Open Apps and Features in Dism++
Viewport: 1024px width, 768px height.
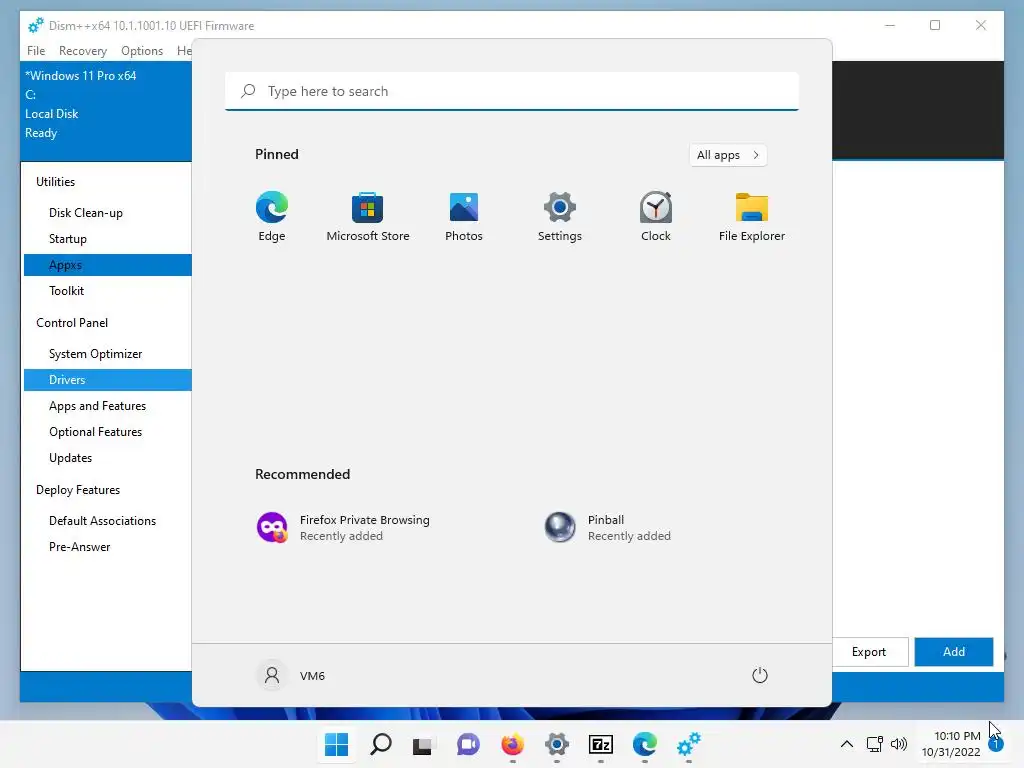pos(97,406)
